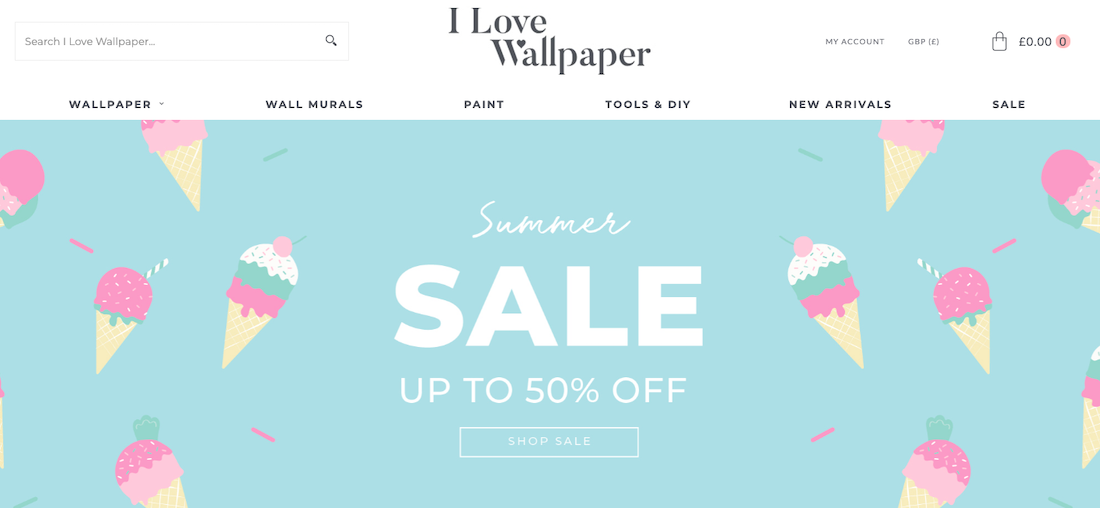Image resolution: width=1100 pixels, height=508 pixels.
Task: Open the Sale menu item
Action: 1009,105
